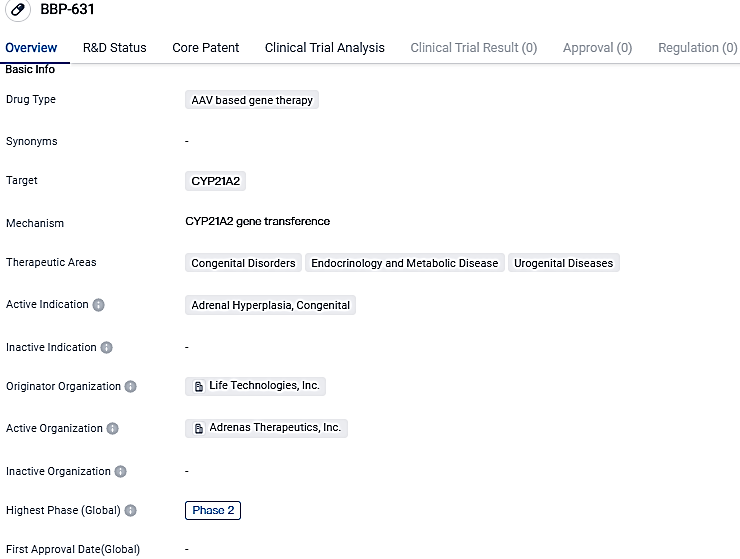The image size is (740, 559).
Task: Open the Core Patent tab
Action: [x=205, y=48]
